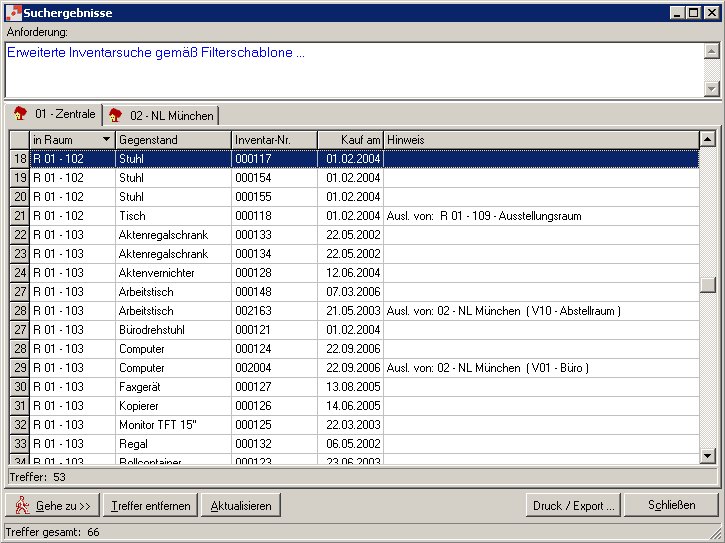Click the Hinweis column header
The width and height of the screenshot is (725, 543).
pos(541,140)
